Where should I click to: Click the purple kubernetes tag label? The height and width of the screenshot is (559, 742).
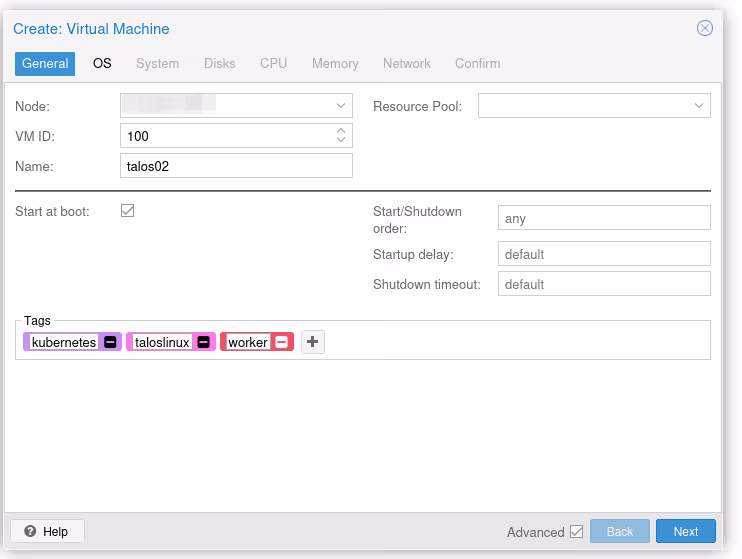pos(64,342)
